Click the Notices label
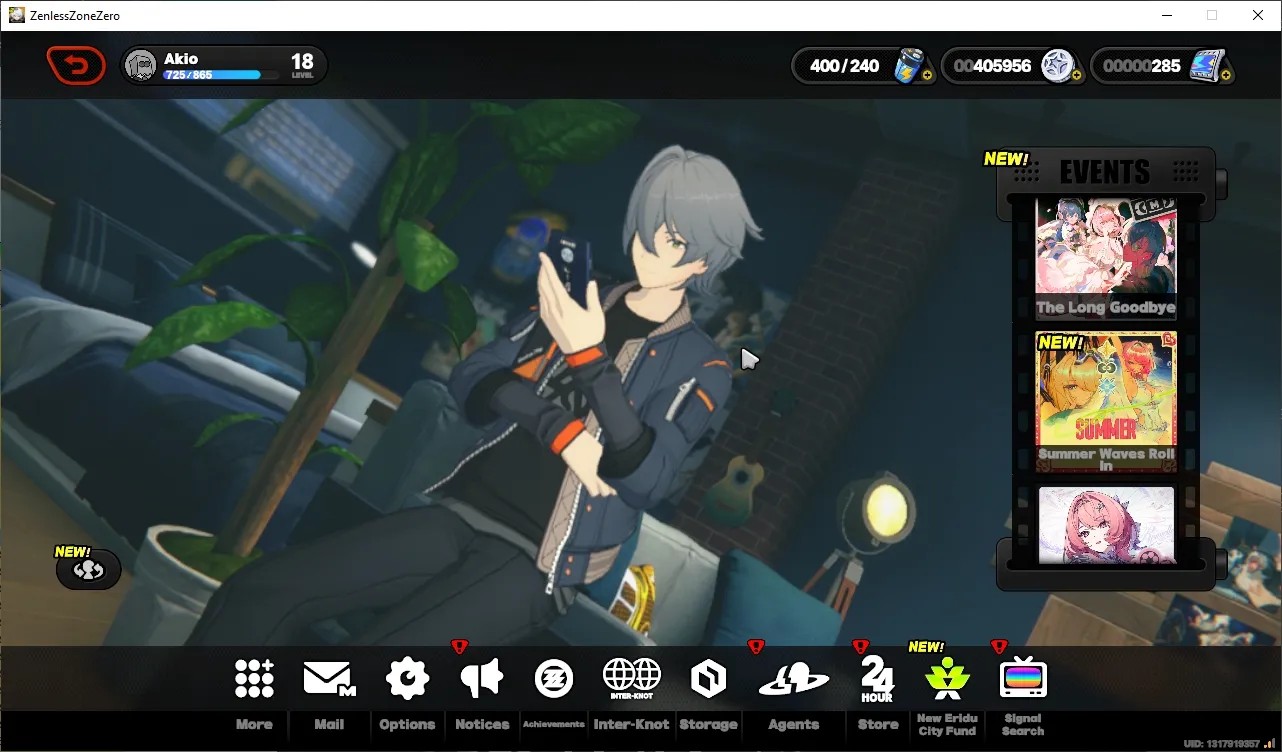The image size is (1282, 752). (x=482, y=725)
